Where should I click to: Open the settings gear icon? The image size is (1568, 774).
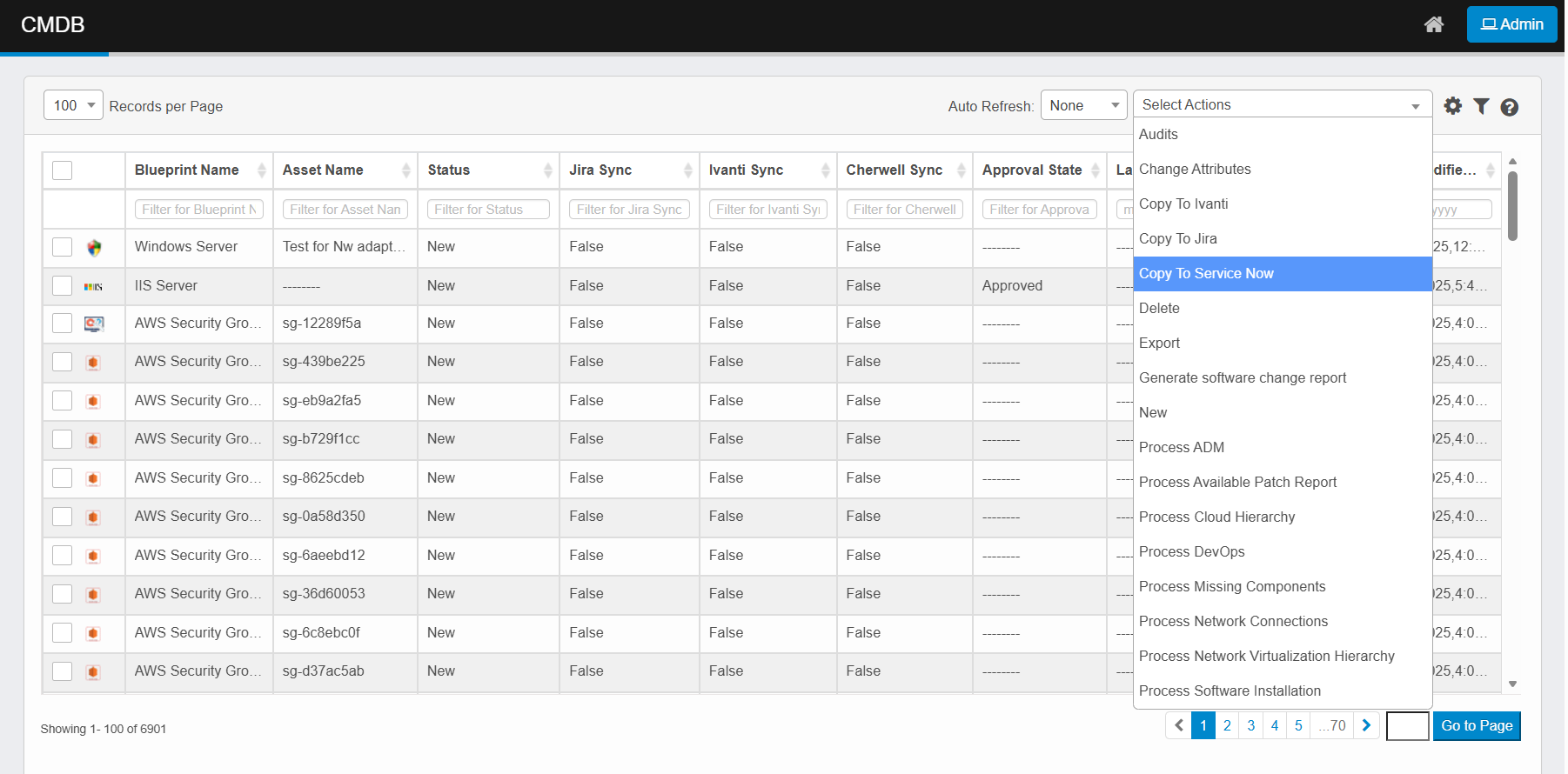(1452, 106)
